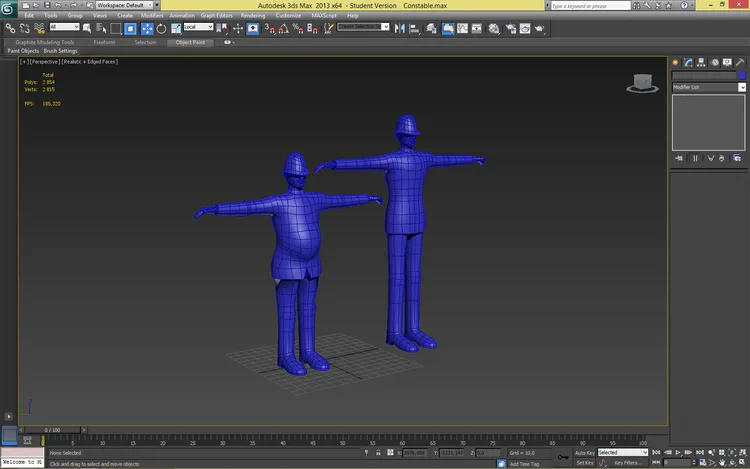Viewport: 750px width, 469px height.
Task: Click the Unlink Selection tool
Action: coord(25,29)
